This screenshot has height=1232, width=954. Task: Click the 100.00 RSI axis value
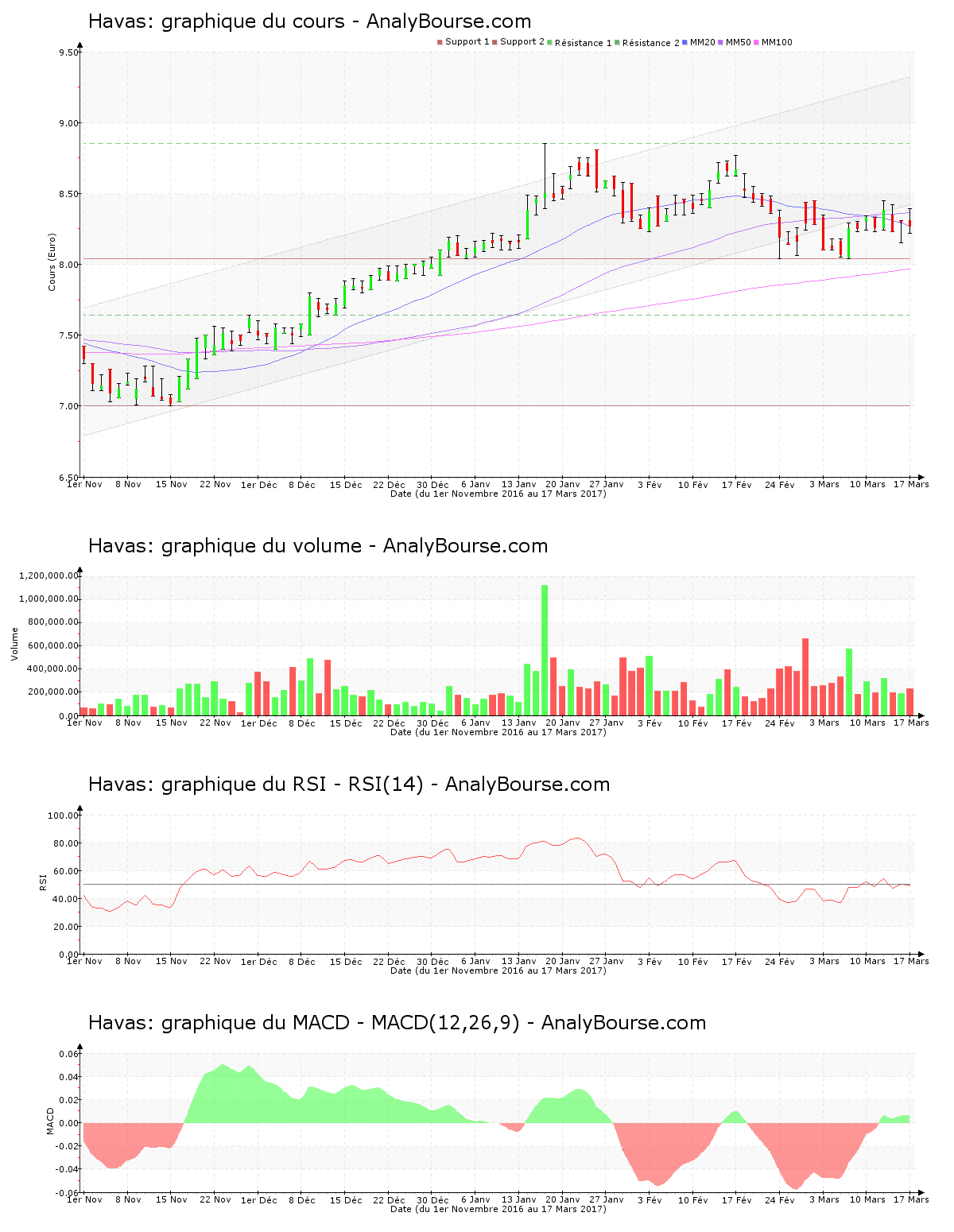pyautogui.click(x=64, y=816)
